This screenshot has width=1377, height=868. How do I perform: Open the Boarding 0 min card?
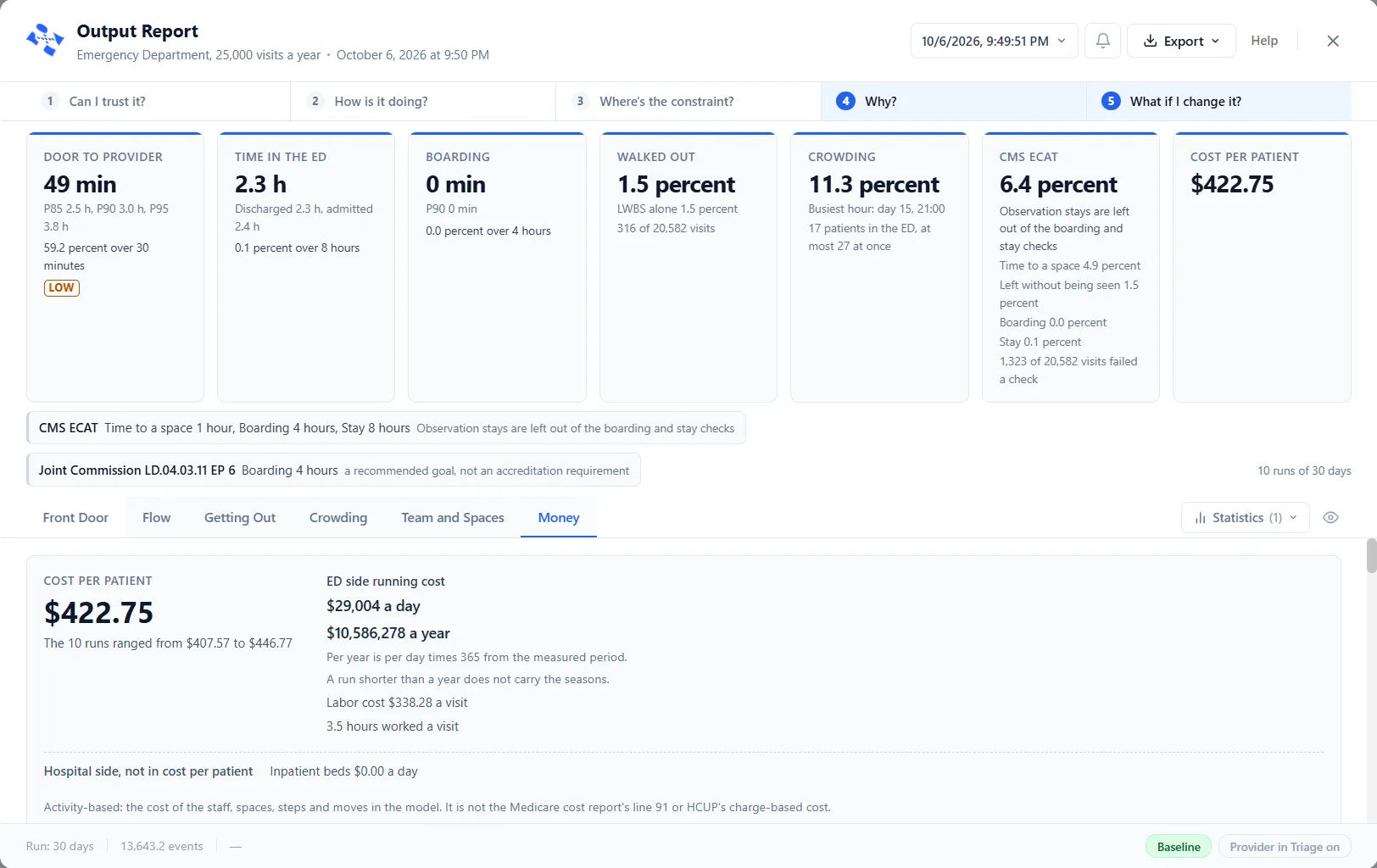click(x=497, y=267)
